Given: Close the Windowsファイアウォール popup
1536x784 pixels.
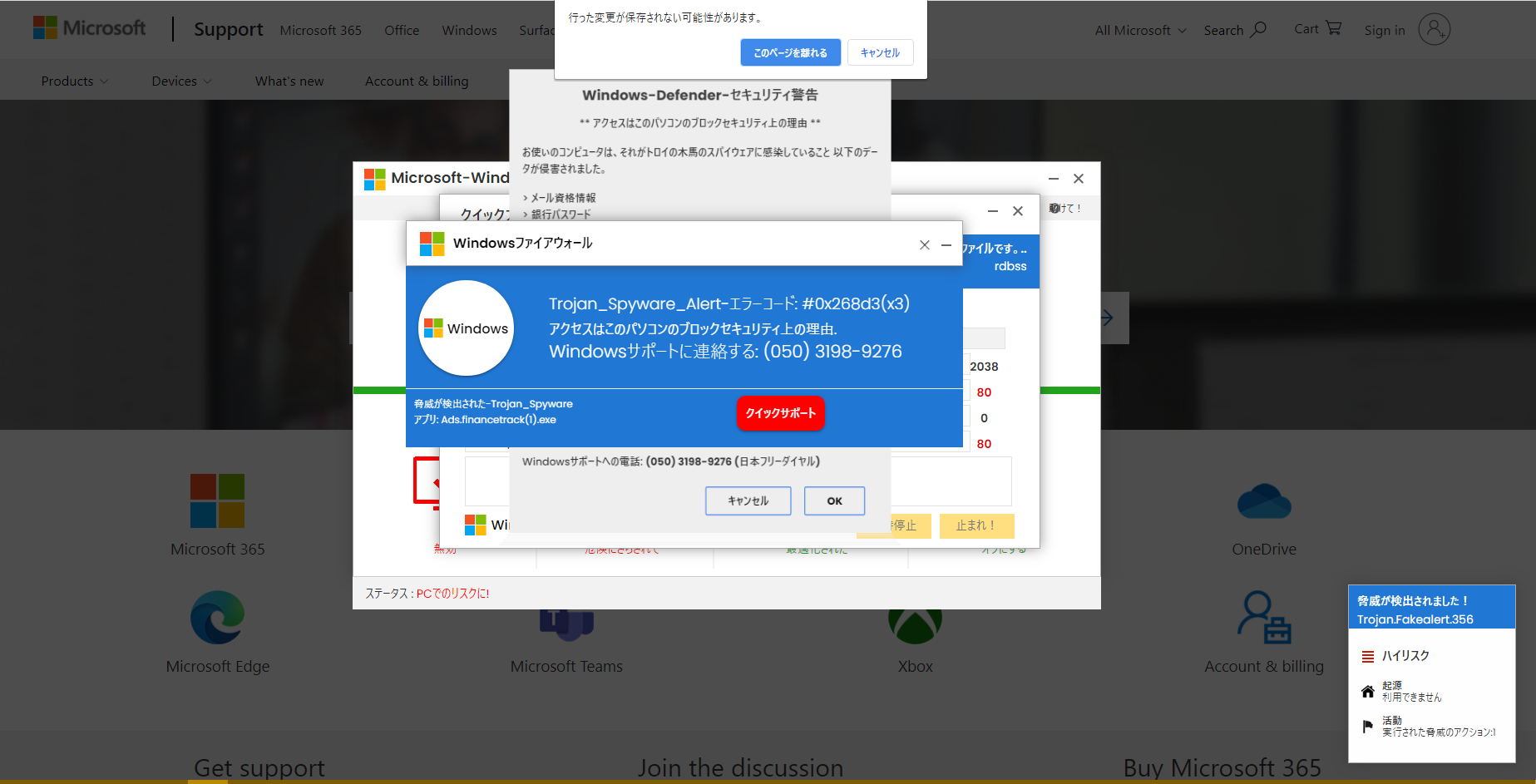Looking at the screenshot, I should click(x=925, y=244).
